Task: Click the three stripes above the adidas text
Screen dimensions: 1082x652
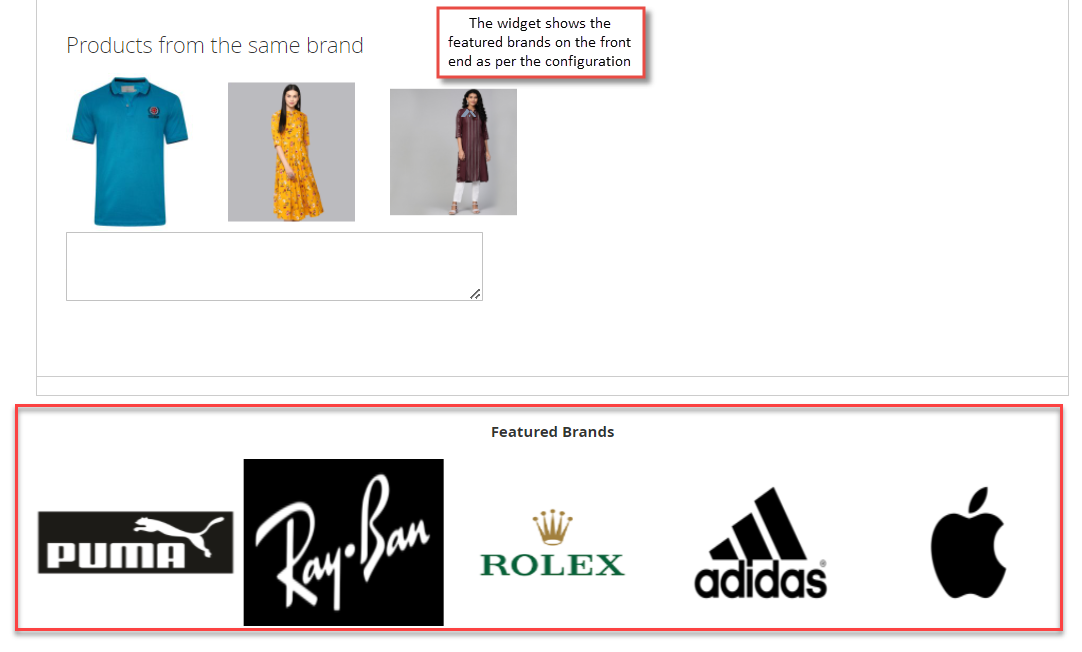Action: [x=758, y=523]
